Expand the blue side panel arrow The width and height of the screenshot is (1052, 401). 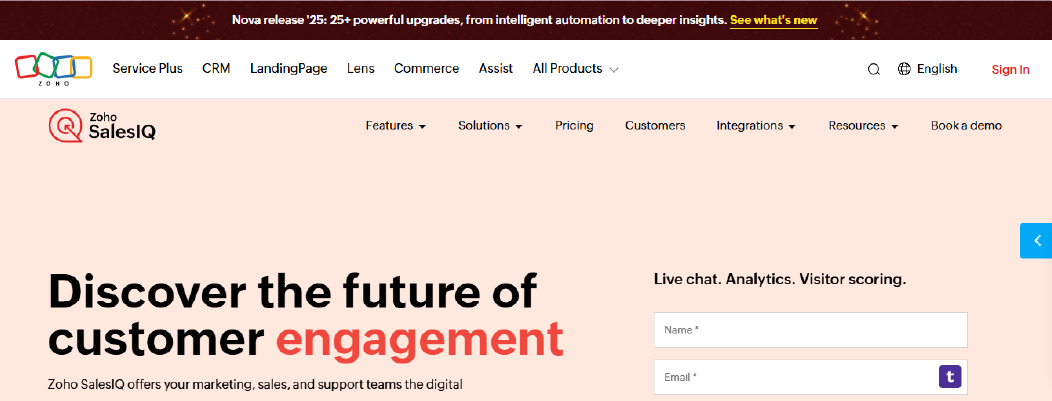click(1037, 241)
